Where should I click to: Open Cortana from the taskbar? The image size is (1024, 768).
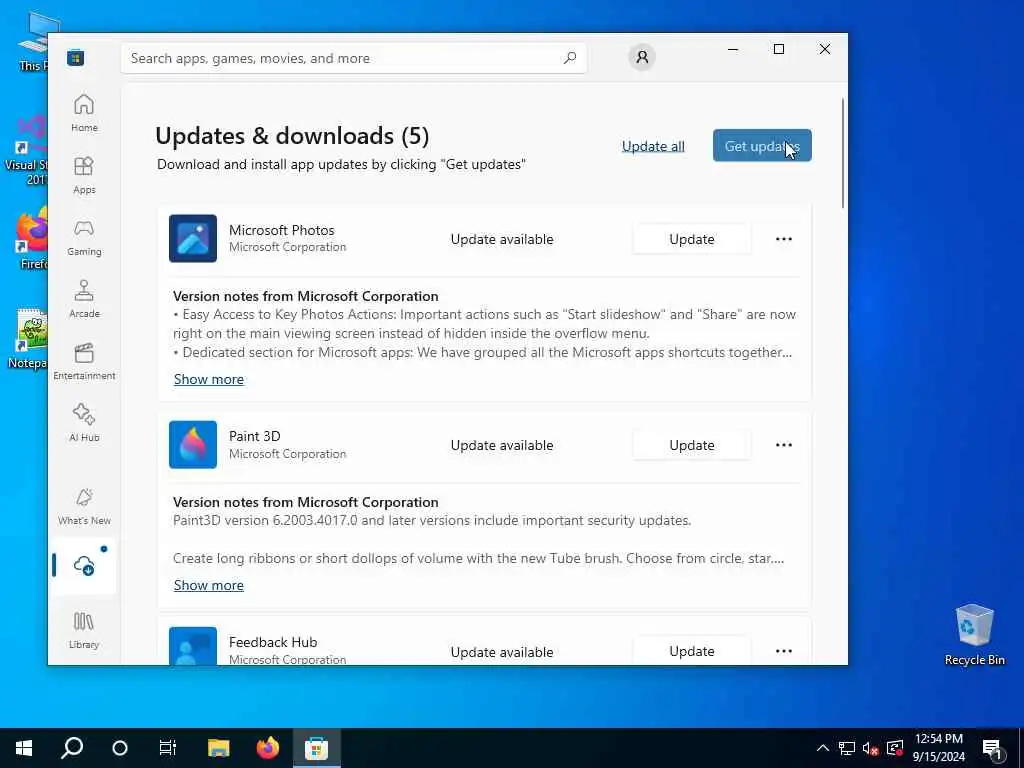[120, 748]
